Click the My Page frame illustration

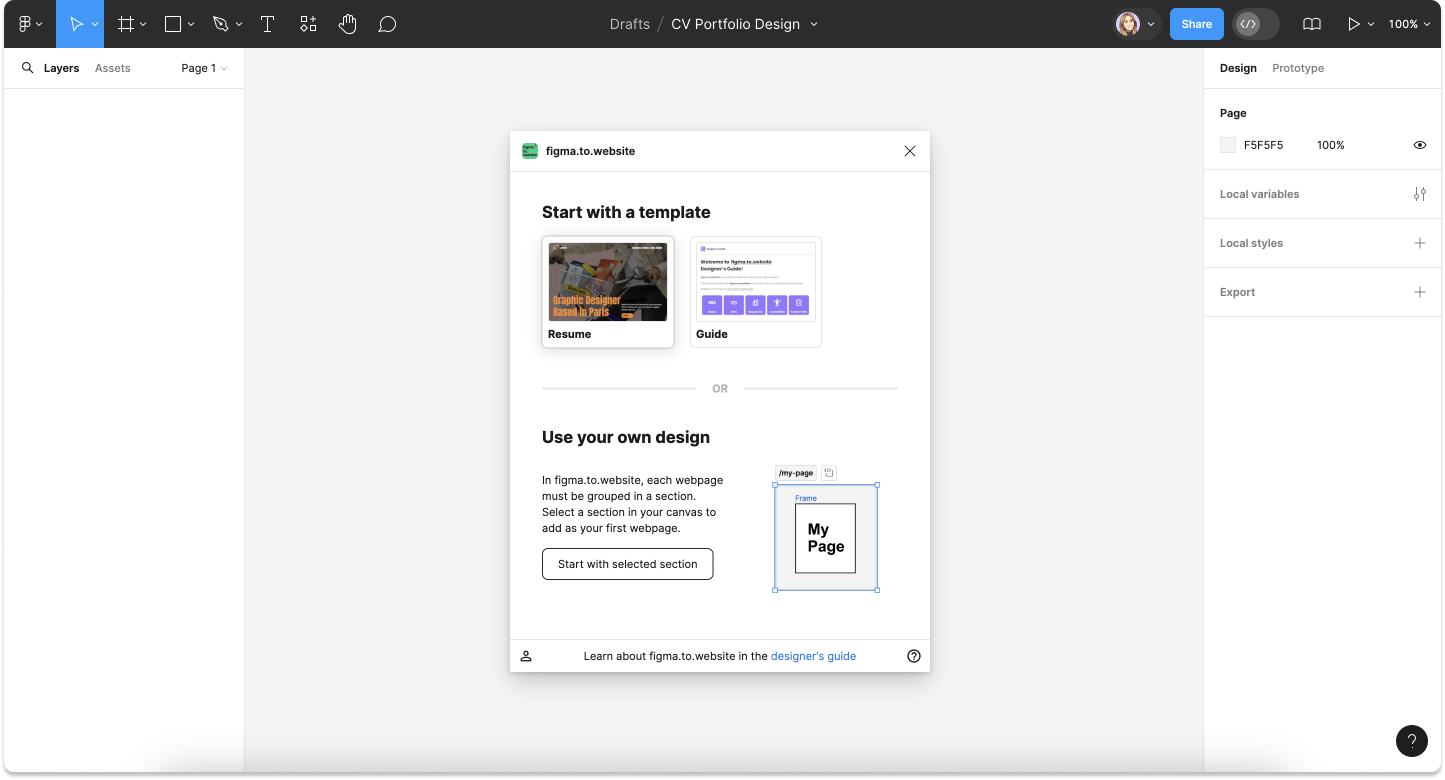[825, 538]
